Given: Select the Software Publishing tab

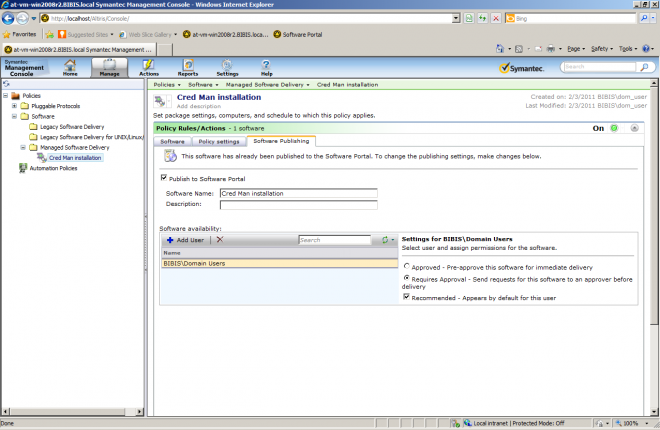Looking at the screenshot, I should [281, 141].
